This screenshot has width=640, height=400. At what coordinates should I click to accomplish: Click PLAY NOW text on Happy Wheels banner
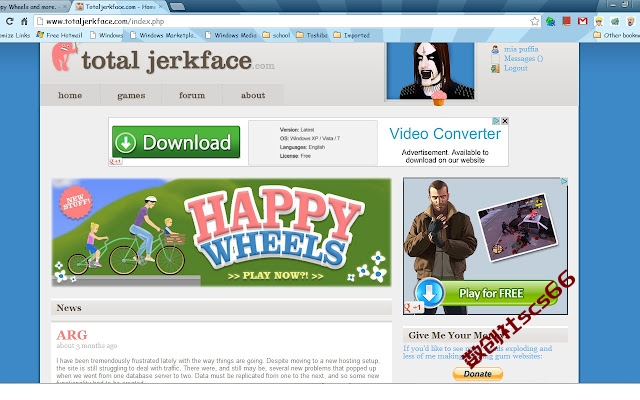(276, 276)
